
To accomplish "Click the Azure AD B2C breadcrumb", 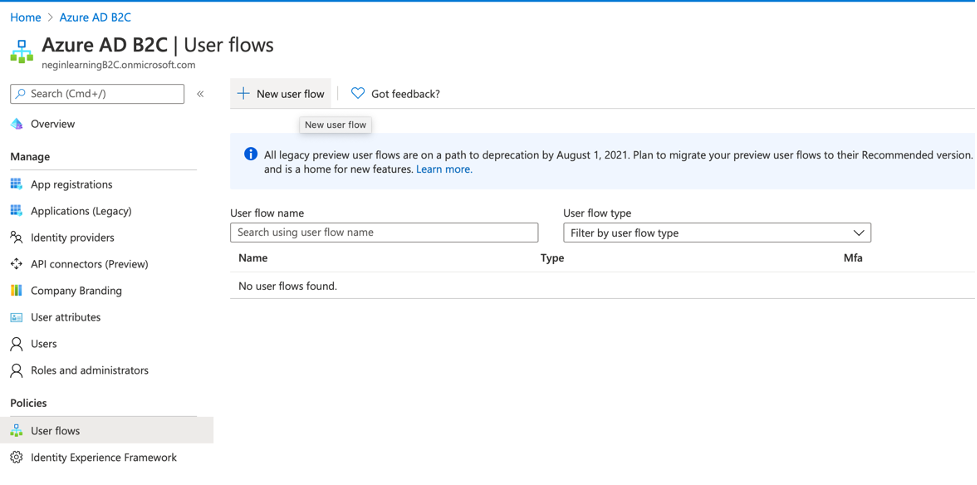I will (97, 17).
